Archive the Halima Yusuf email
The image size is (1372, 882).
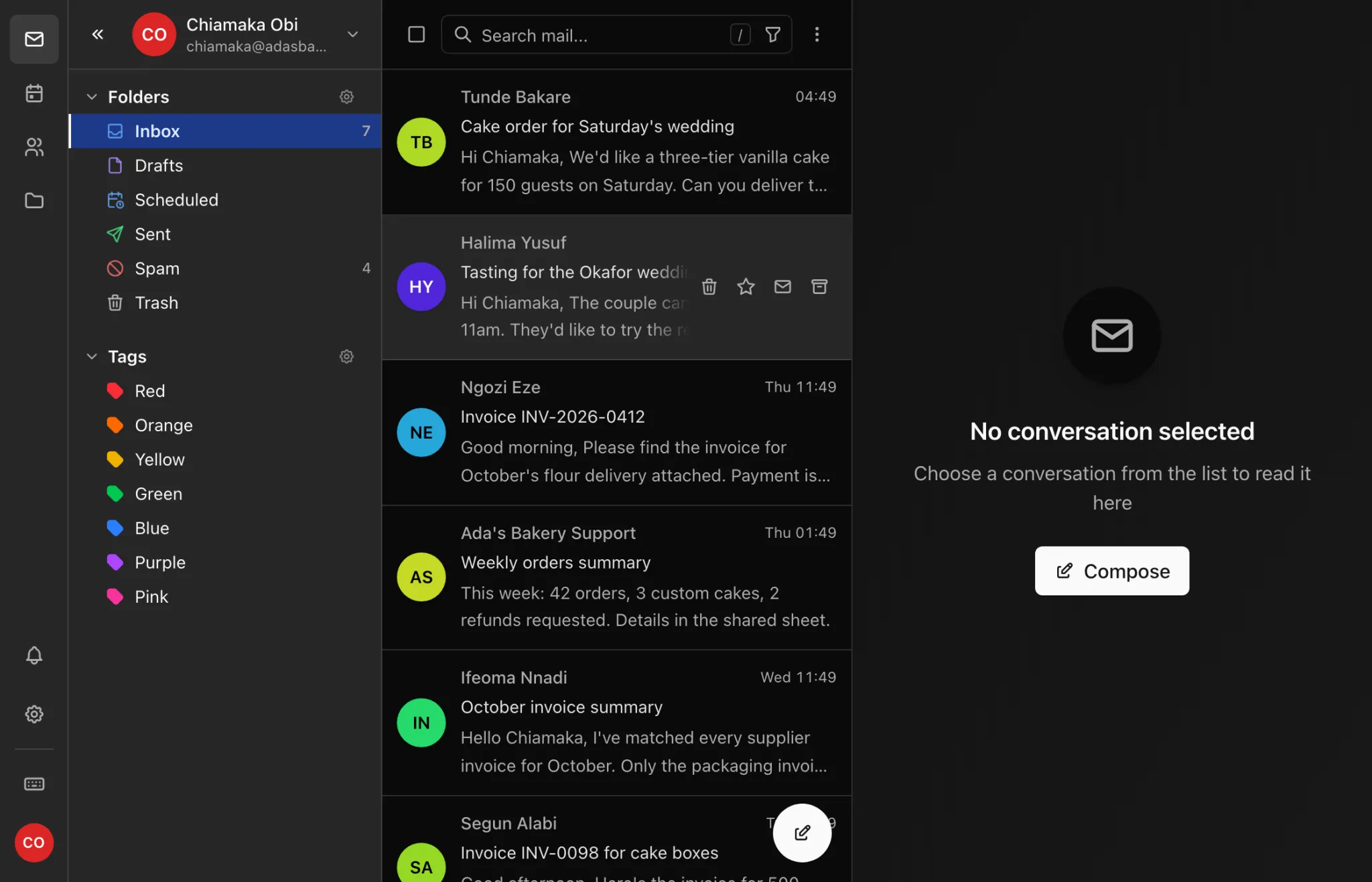point(819,287)
